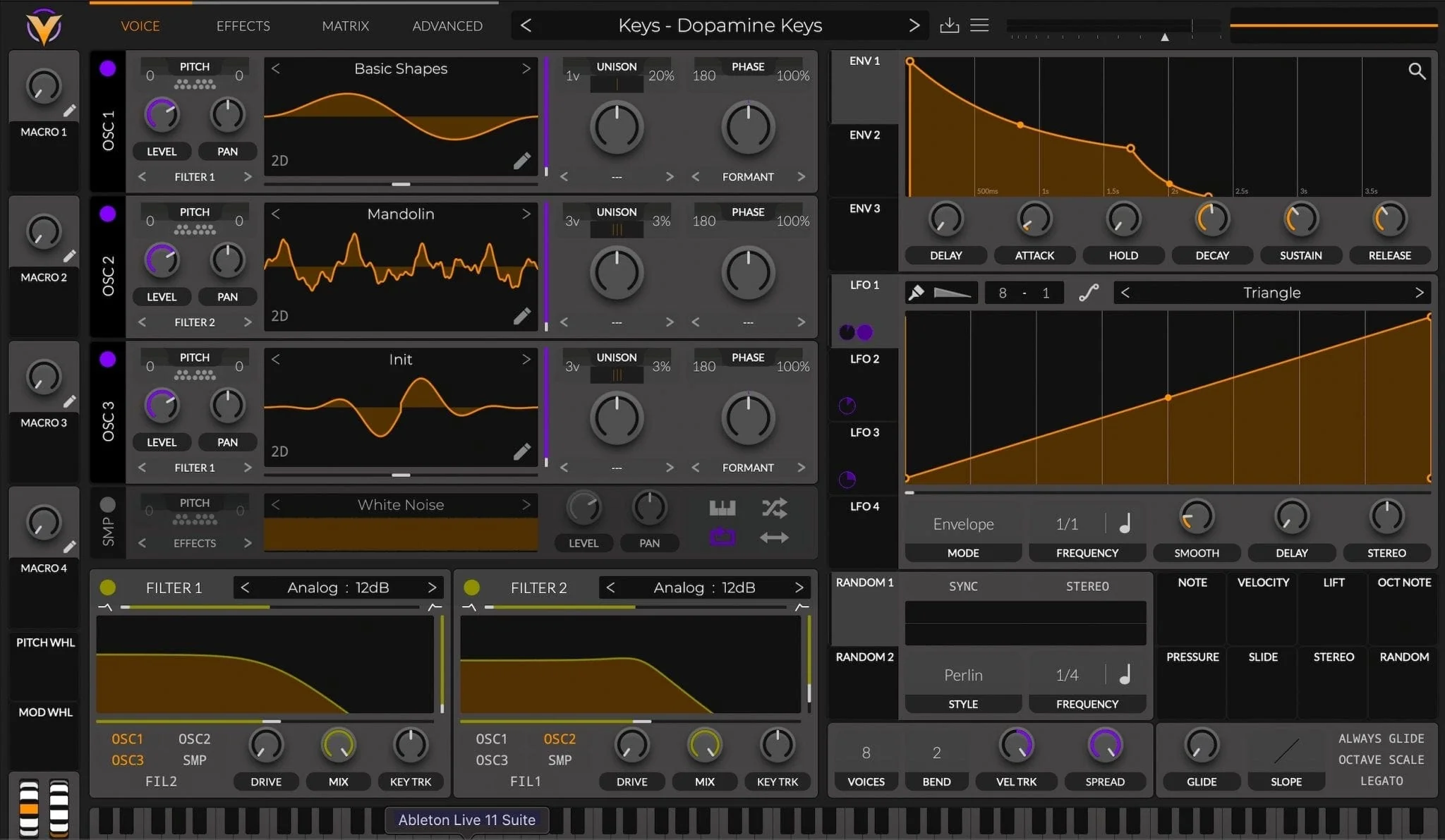
Task: Click FIL2 input under Filter 1
Action: 161,781
